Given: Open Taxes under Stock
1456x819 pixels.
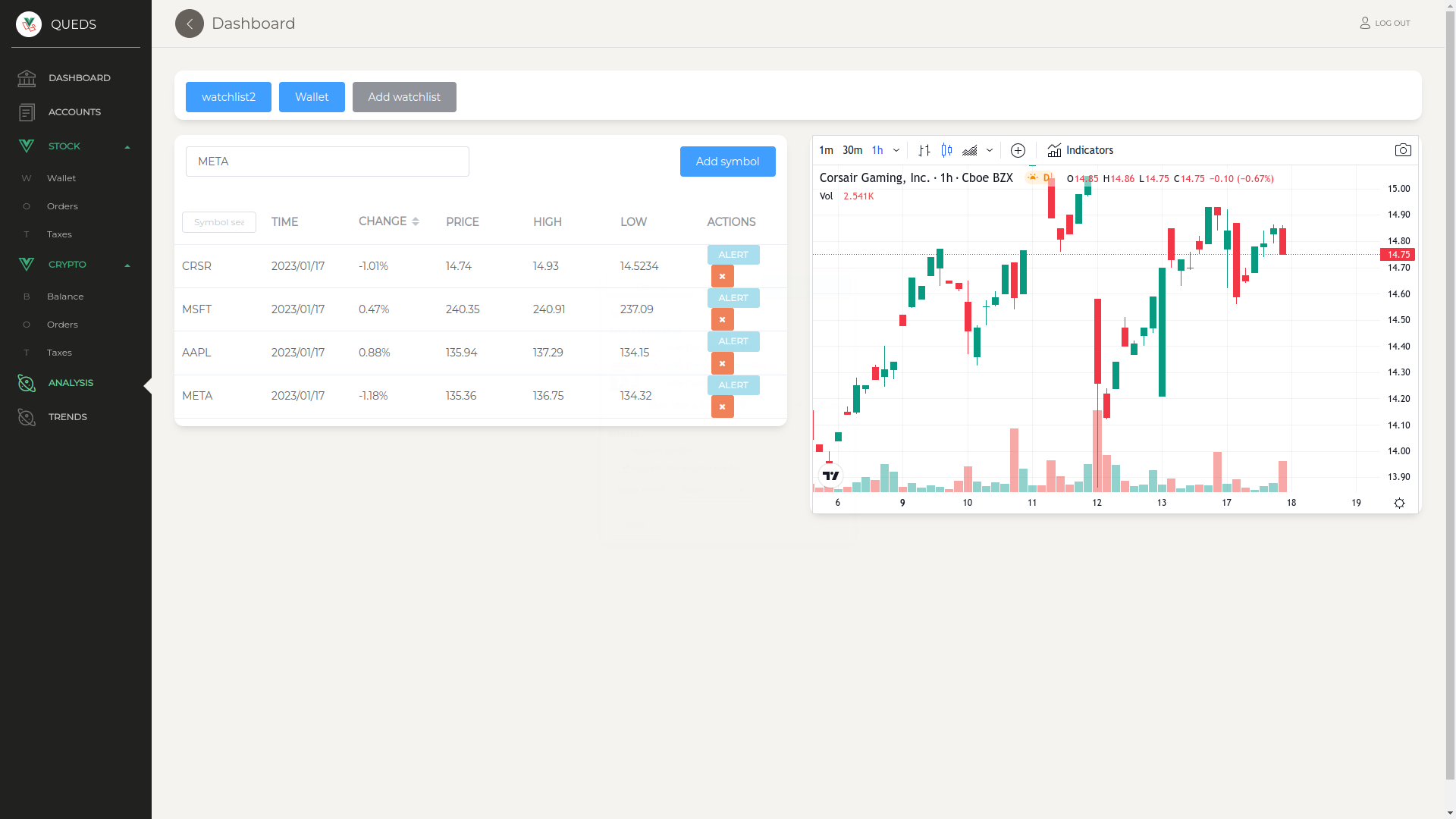Looking at the screenshot, I should click(59, 234).
